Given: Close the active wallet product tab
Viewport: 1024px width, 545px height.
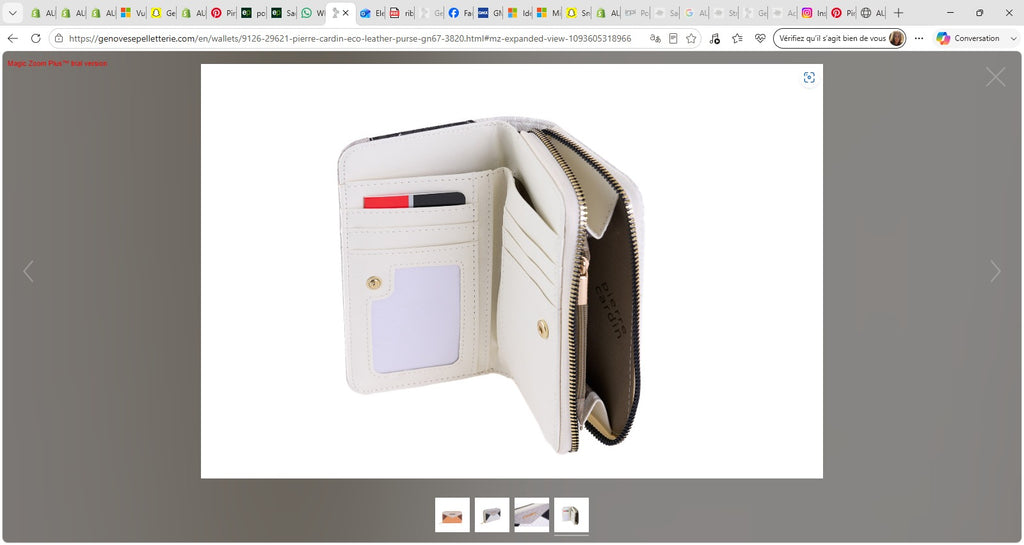Looking at the screenshot, I should click(345, 12).
